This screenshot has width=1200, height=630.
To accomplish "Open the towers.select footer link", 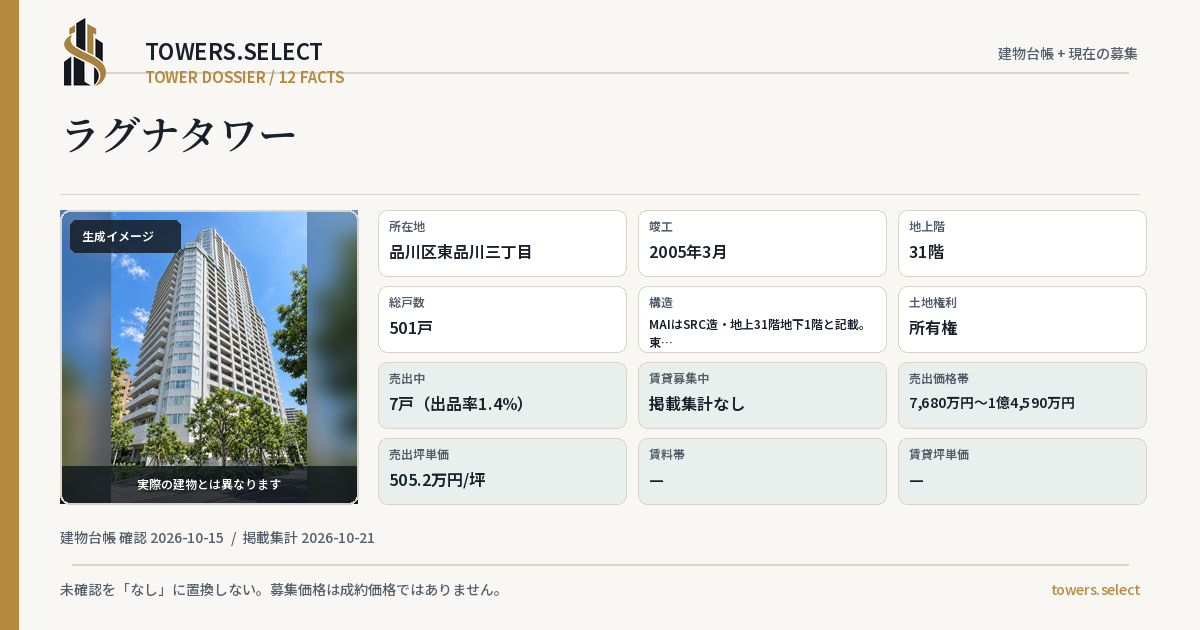I will (1095, 590).
